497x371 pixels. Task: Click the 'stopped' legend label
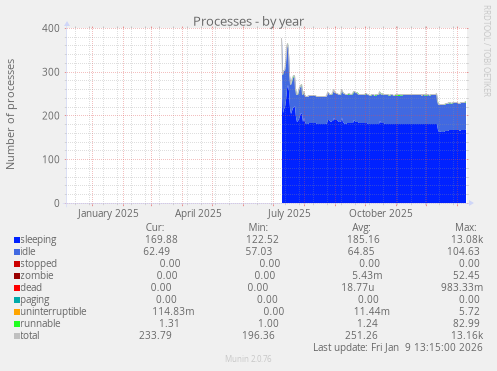point(39,264)
